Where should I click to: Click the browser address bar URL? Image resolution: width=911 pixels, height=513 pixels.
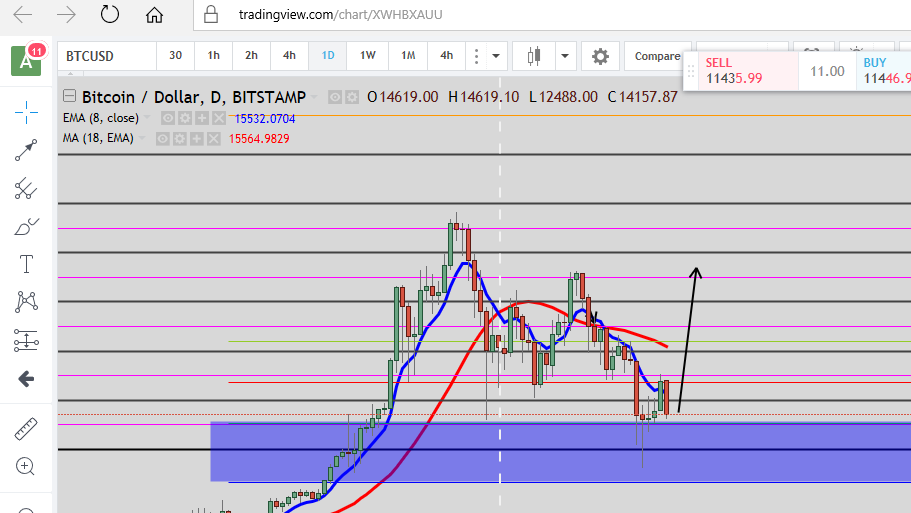340,15
